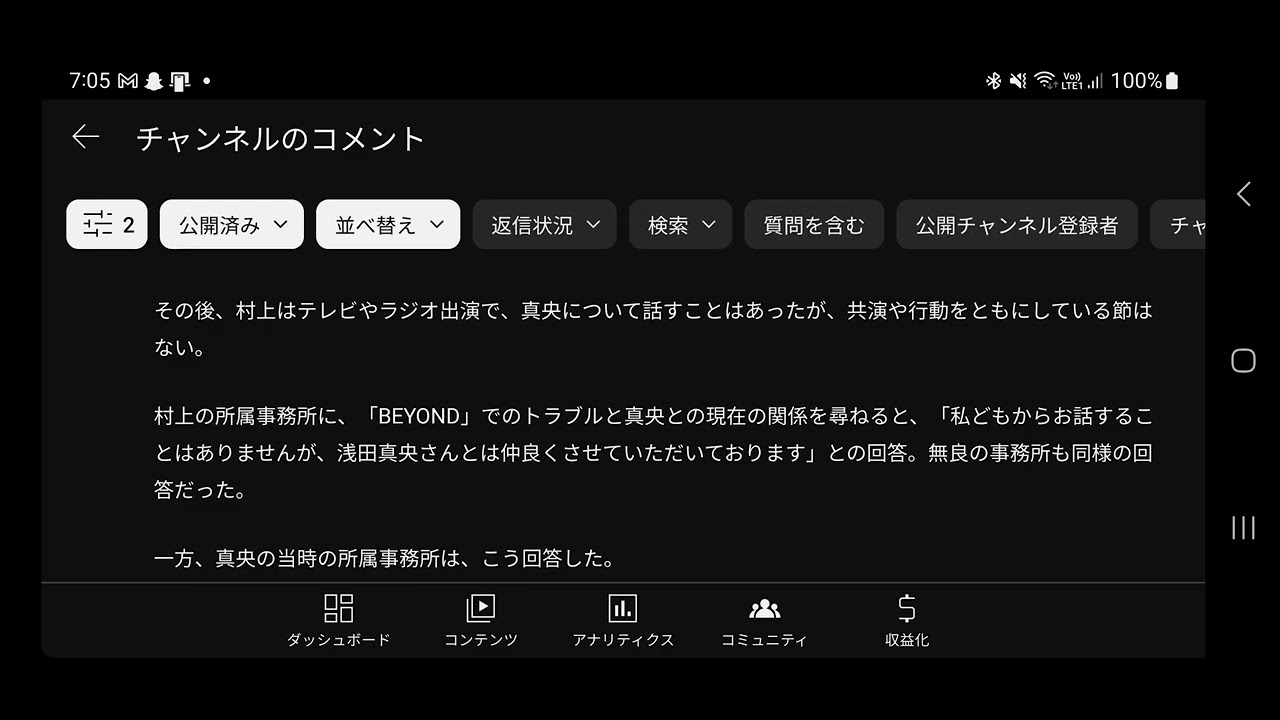This screenshot has height=720, width=1280.
Task: Tap the comment text mentioning BEYOND
Action: point(653,453)
